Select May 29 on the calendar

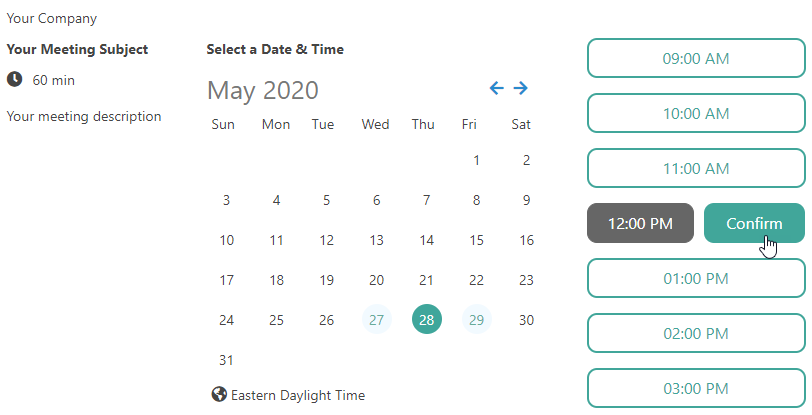point(476,319)
